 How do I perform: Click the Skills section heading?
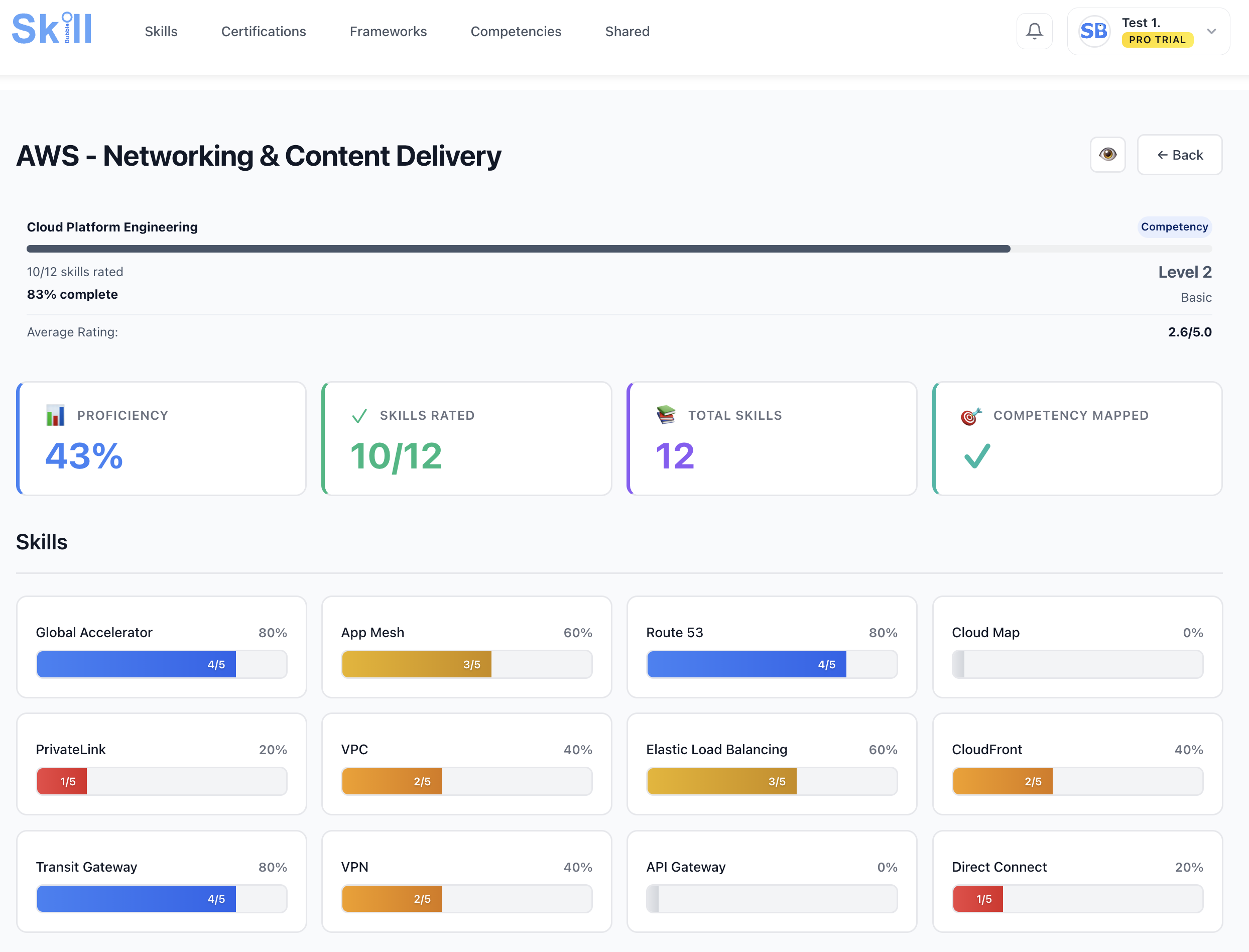(41, 542)
